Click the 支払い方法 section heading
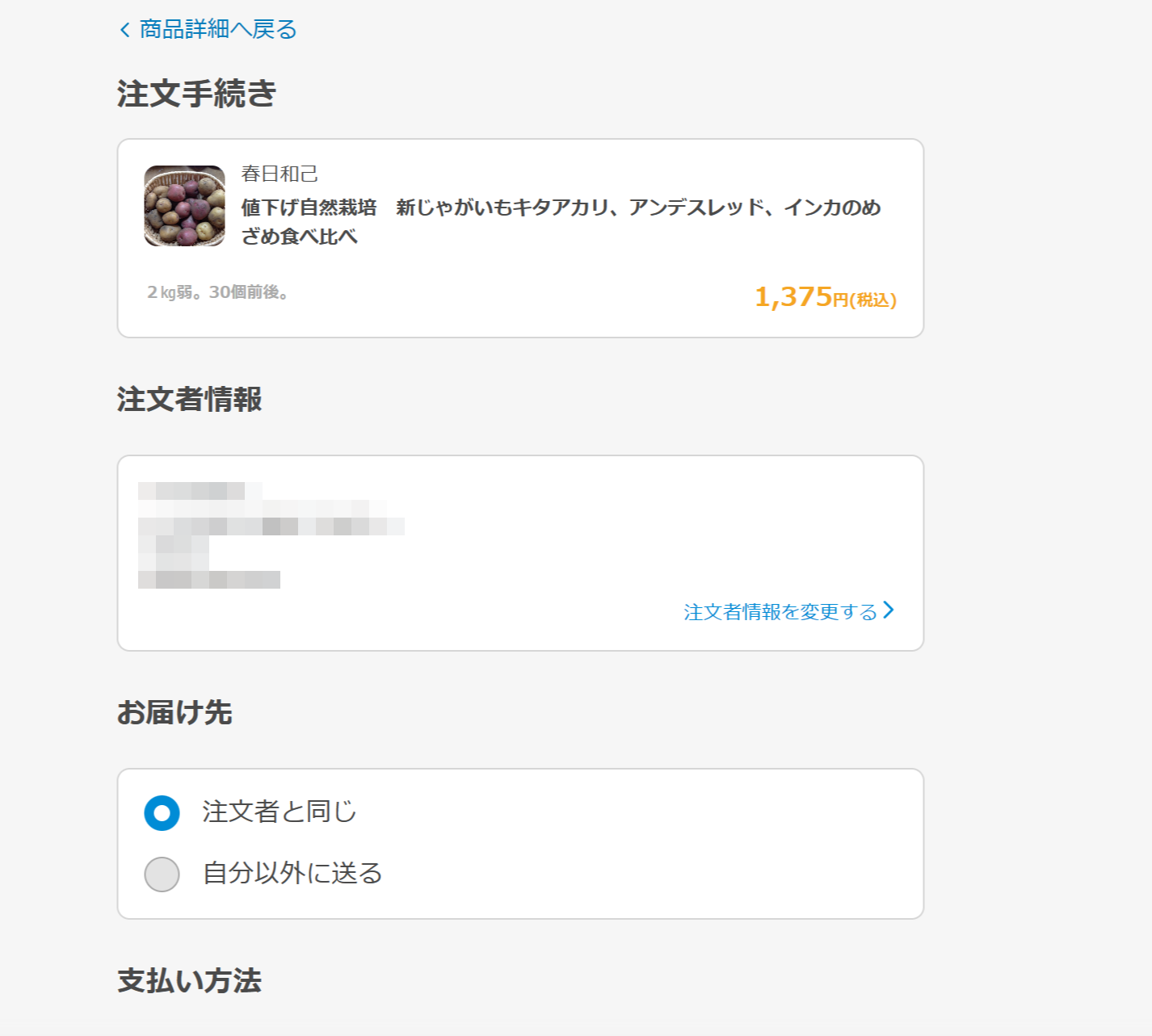1152x1036 pixels. click(x=190, y=980)
